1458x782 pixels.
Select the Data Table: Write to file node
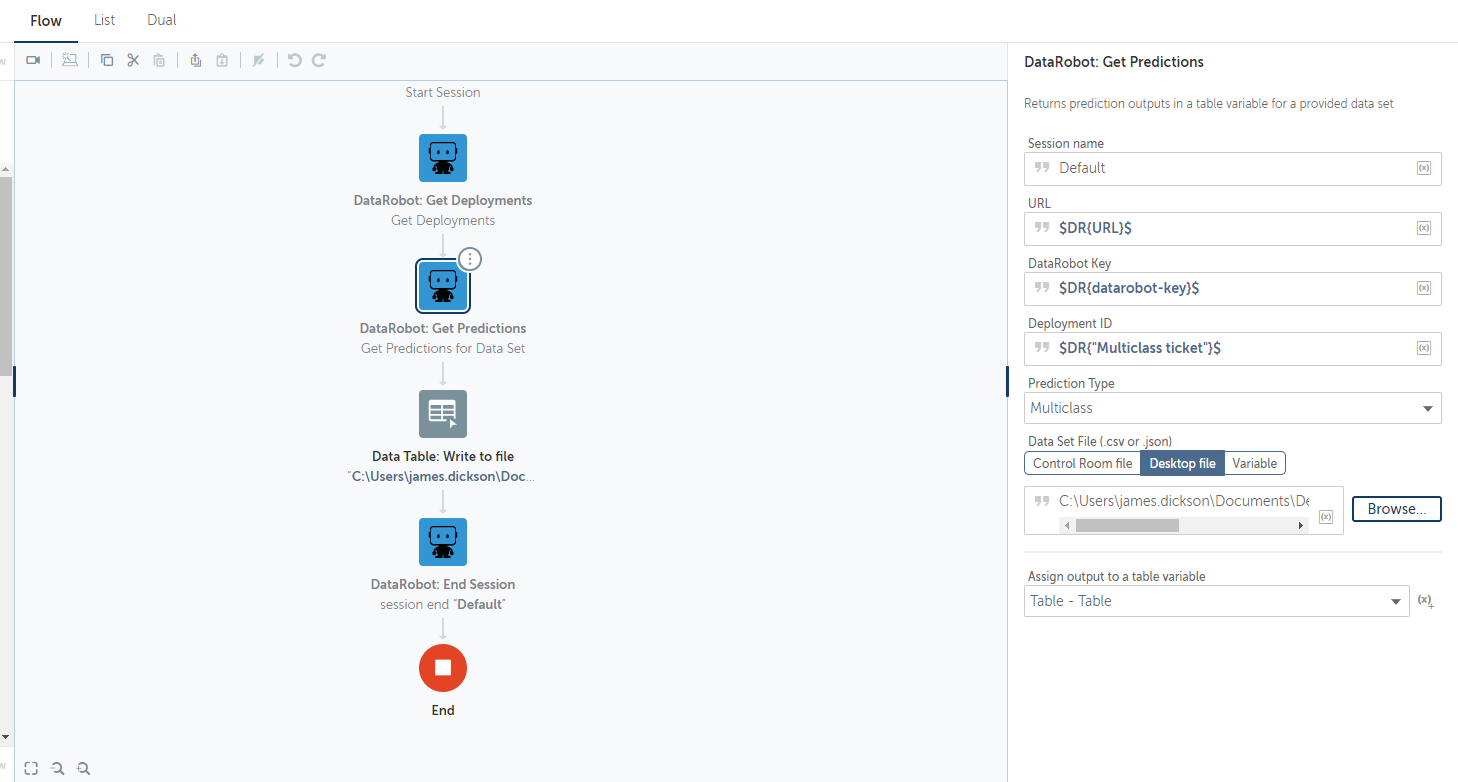(443, 414)
